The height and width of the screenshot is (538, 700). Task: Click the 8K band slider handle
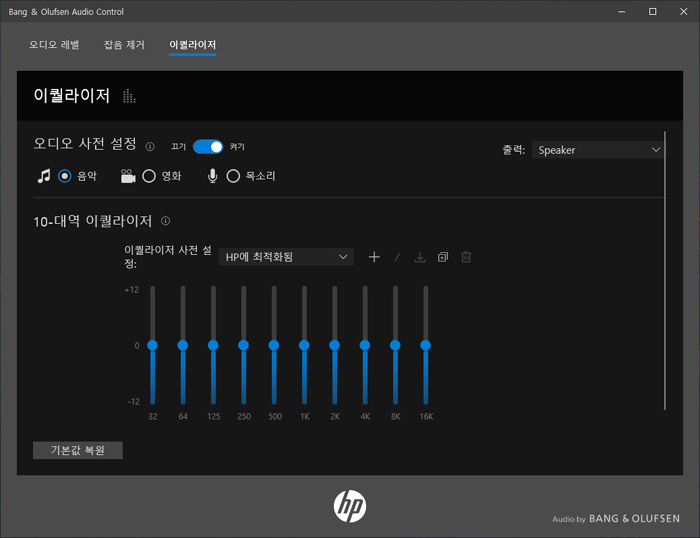396,345
